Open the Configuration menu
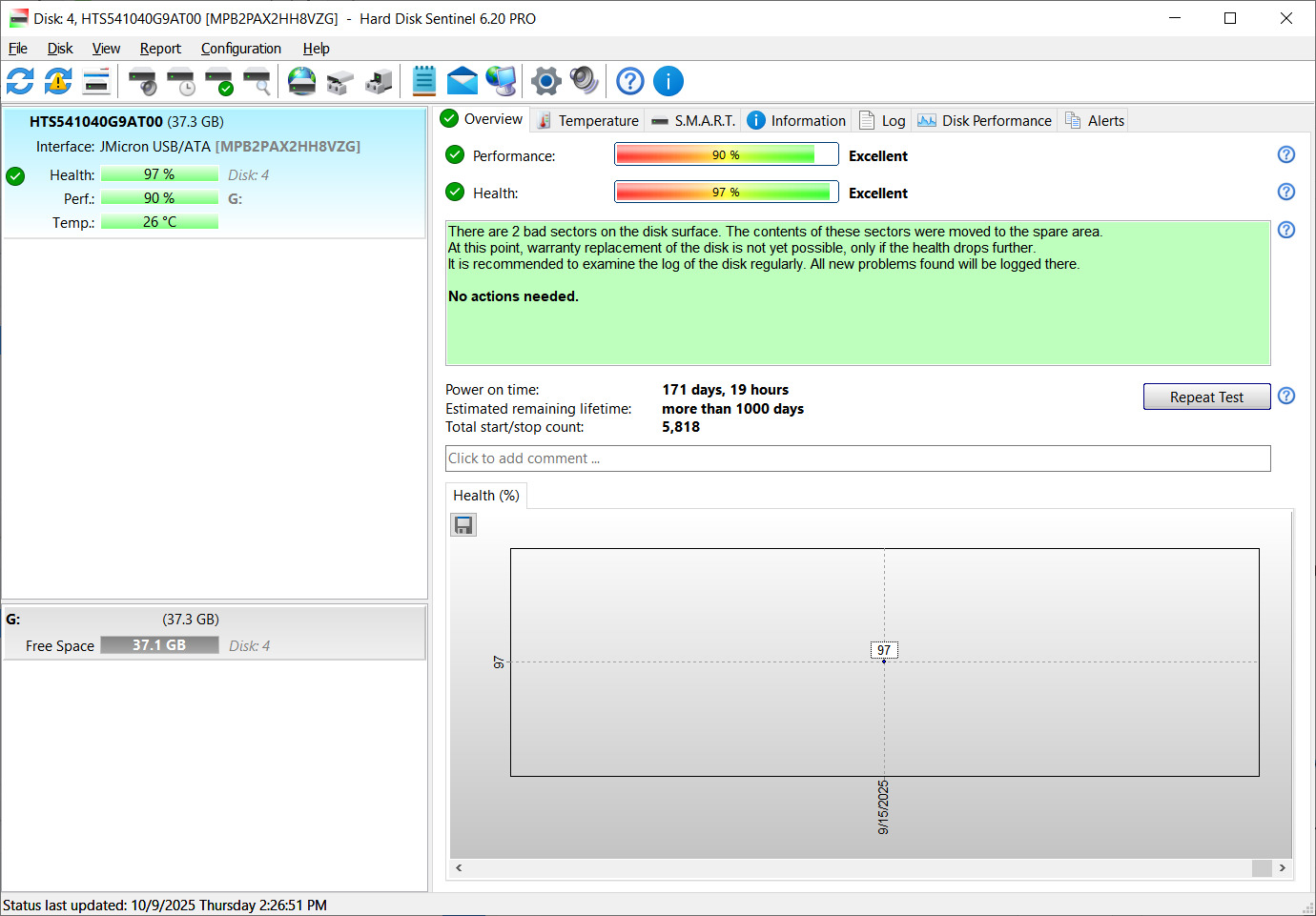 240,49
